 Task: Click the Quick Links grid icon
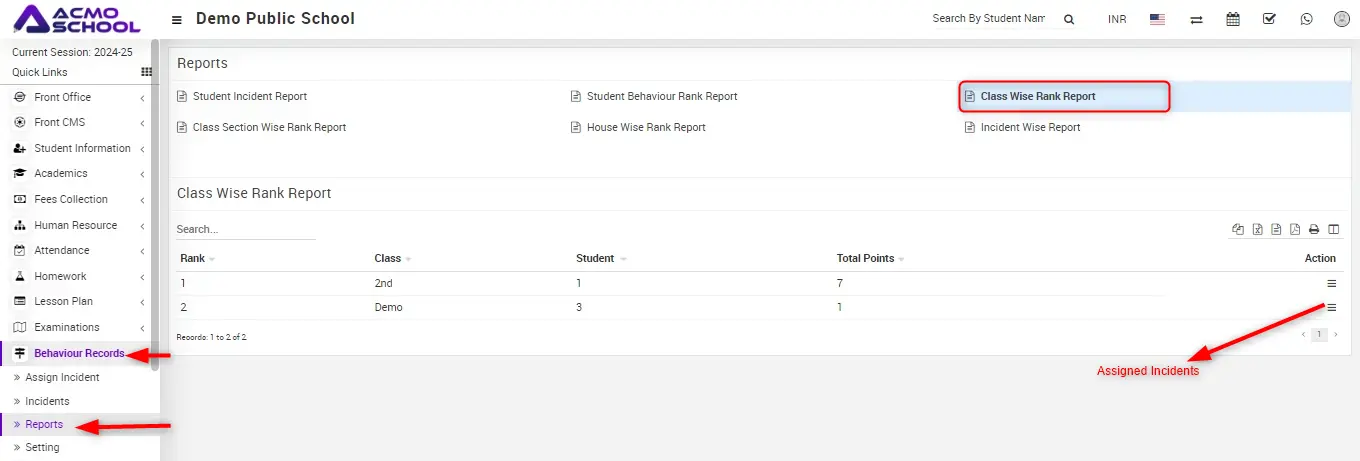tap(146, 72)
